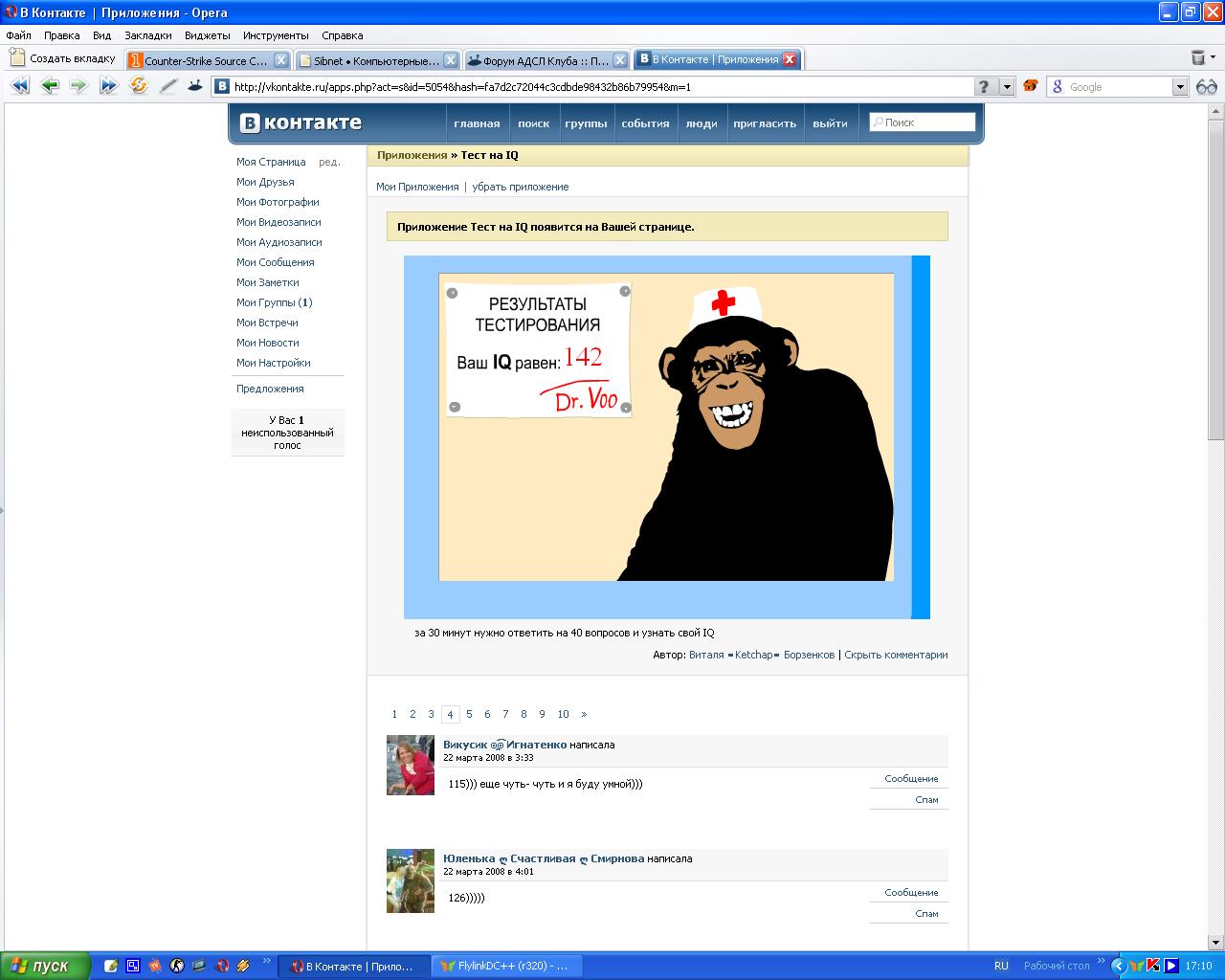The height and width of the screenshot is (980, 1225).
Task: Click the VKontakte favicon in address bar
Action: pos(222,87)
